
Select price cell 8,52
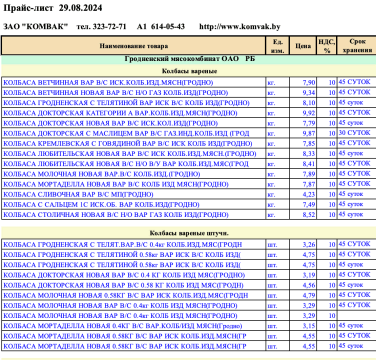click(x=303, y=215)
